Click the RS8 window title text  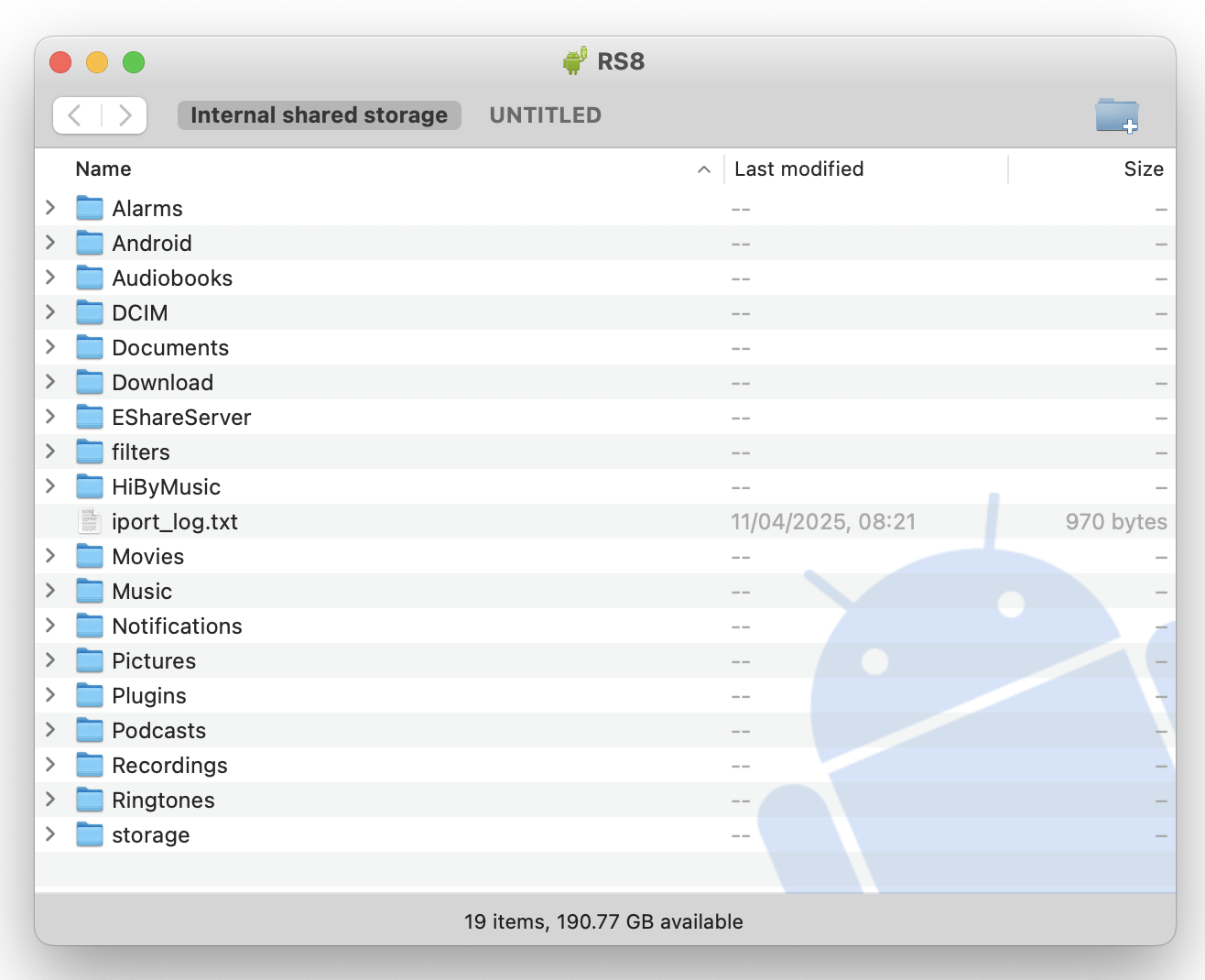[621, 61]
